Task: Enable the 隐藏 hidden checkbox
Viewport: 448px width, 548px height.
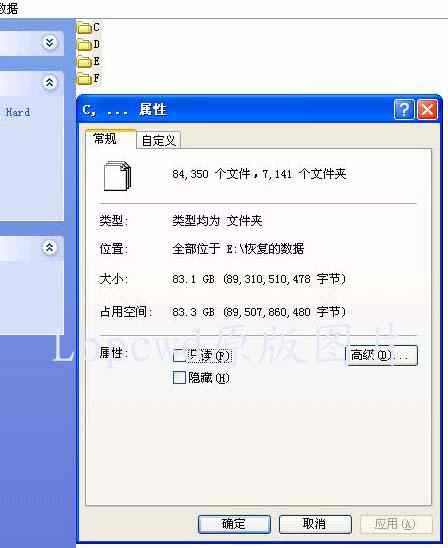Action: pyautogui.click(x=179, y=378)
